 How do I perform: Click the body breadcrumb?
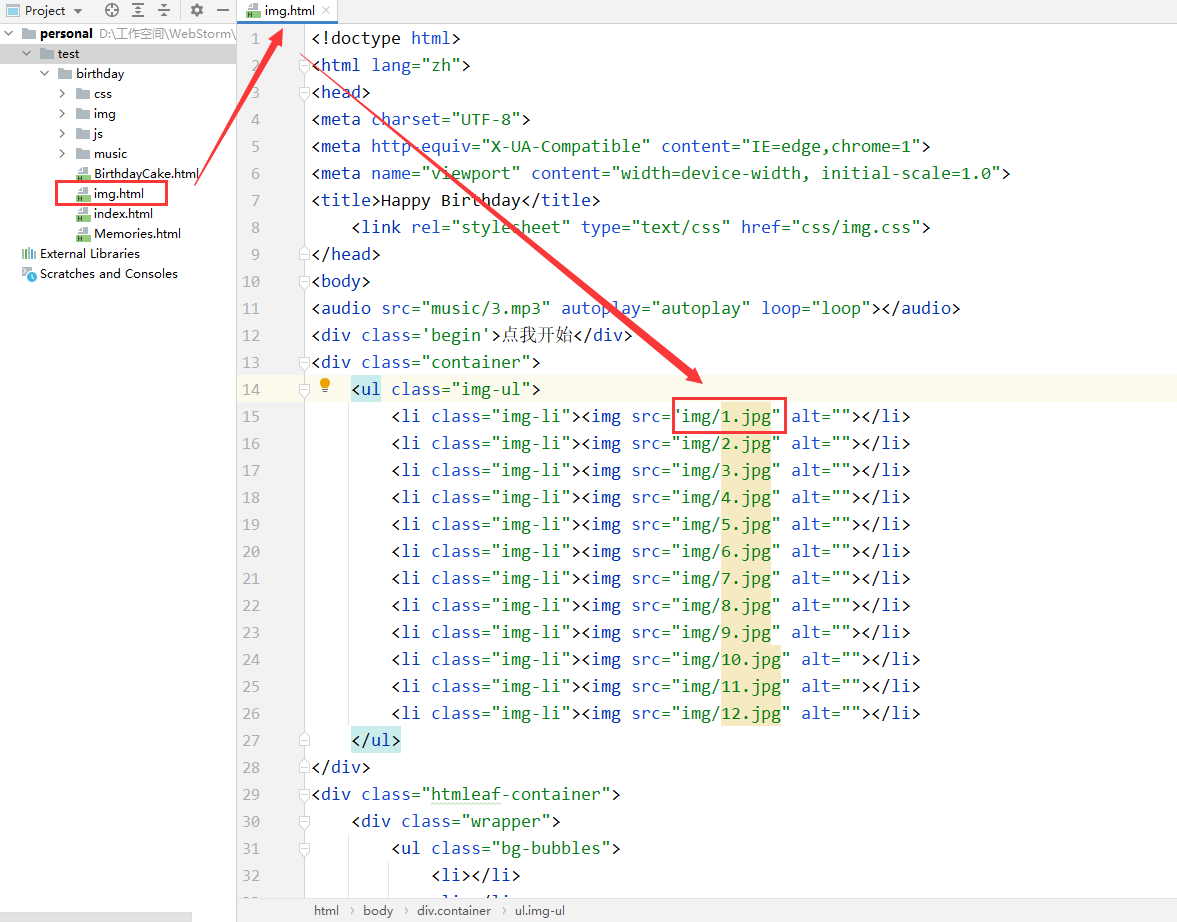tap(378, 910)
